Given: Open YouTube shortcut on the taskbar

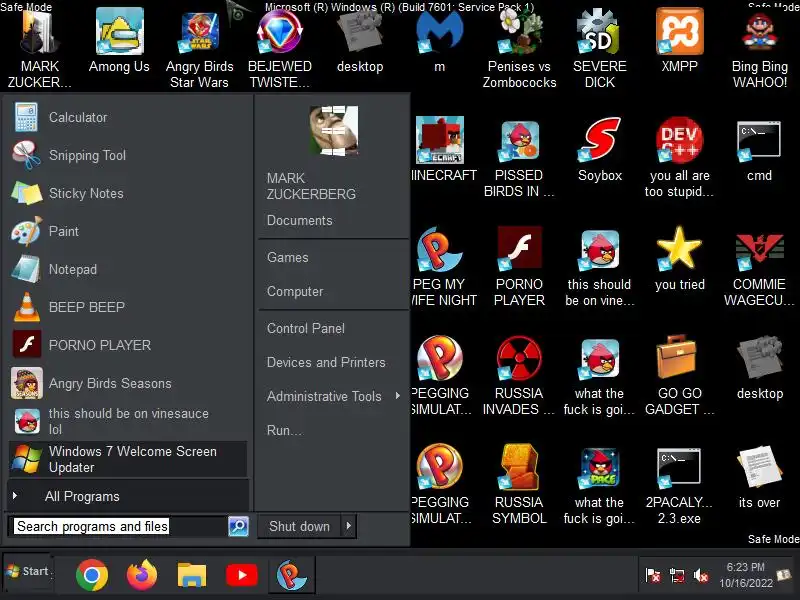Looking at the screenshot, I should click(242, 575).
